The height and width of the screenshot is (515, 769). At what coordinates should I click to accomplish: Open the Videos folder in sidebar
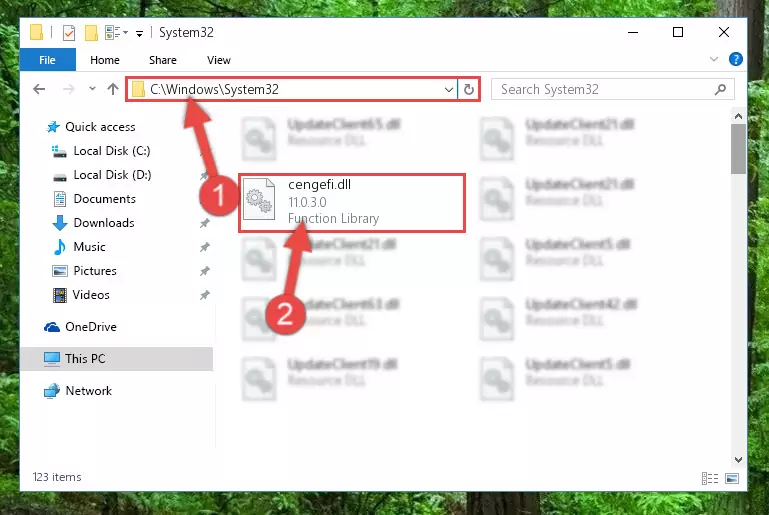tap(91, 295)
